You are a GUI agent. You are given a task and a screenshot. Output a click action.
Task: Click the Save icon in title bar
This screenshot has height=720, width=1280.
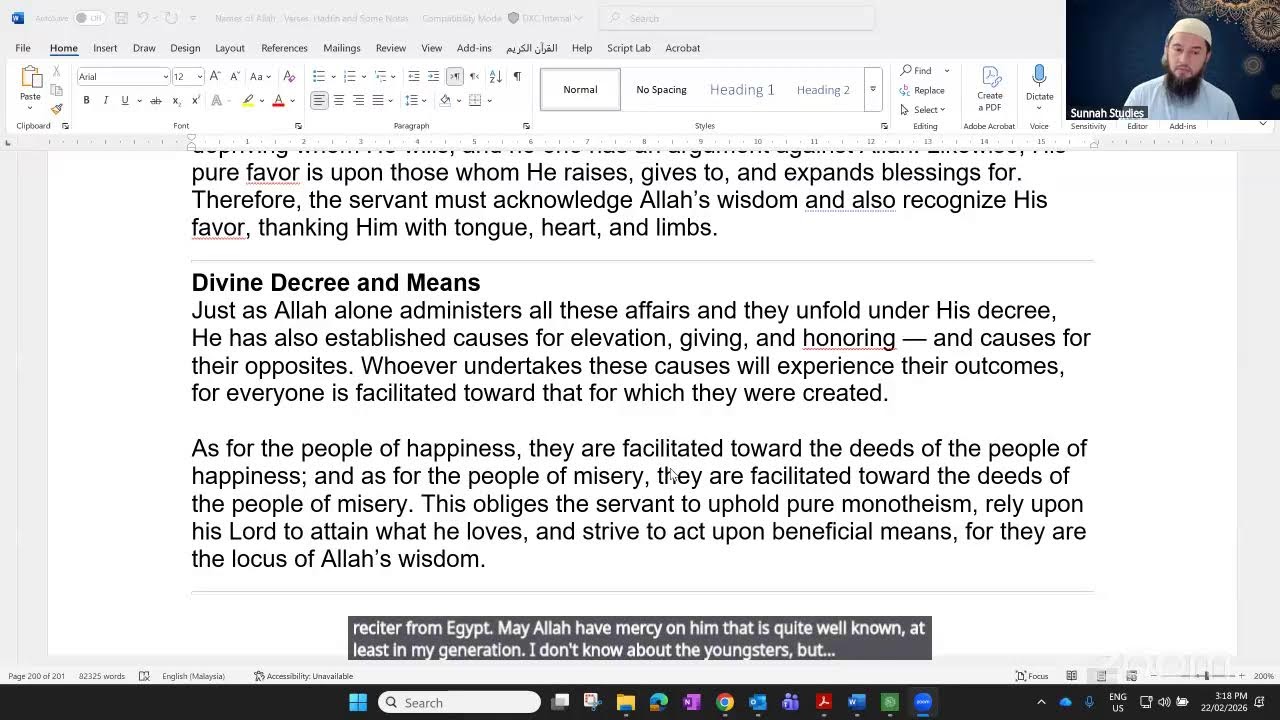pos(120,18)
